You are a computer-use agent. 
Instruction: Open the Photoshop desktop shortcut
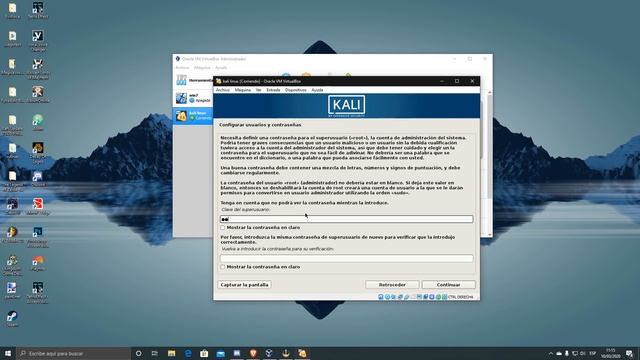click(x=38, y=237)
